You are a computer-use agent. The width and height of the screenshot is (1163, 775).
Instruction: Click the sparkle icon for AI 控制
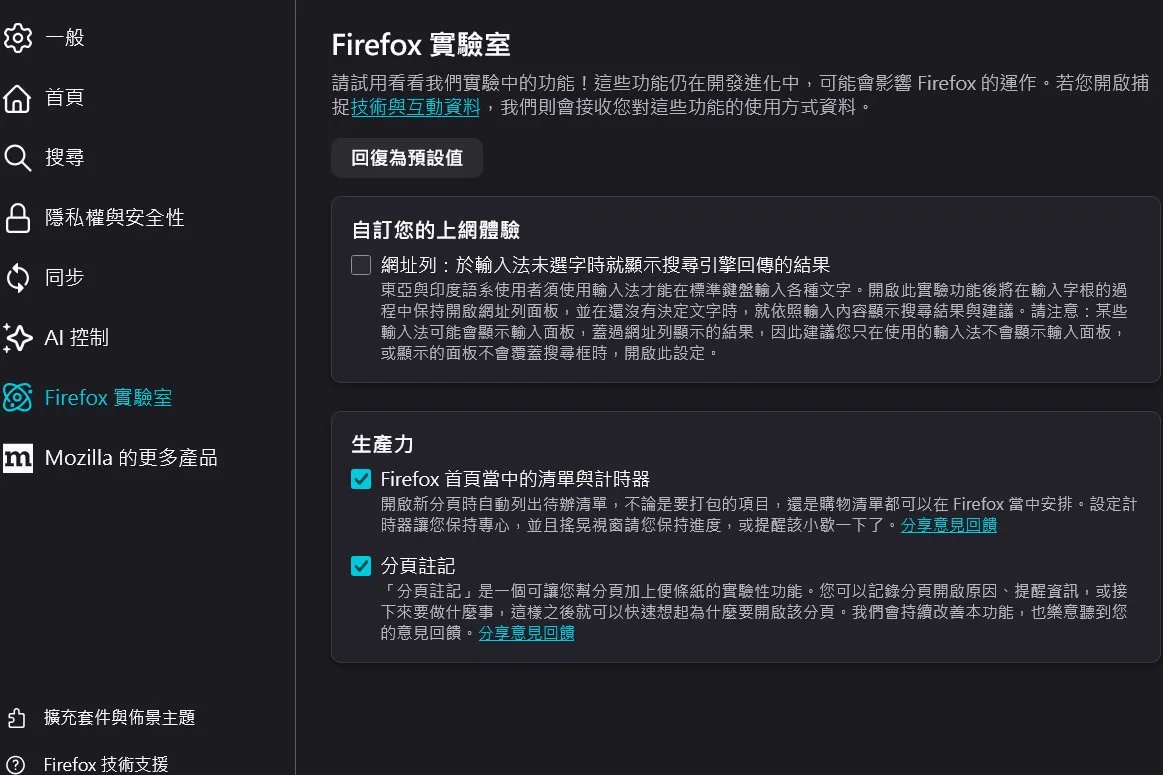point(17,338)
